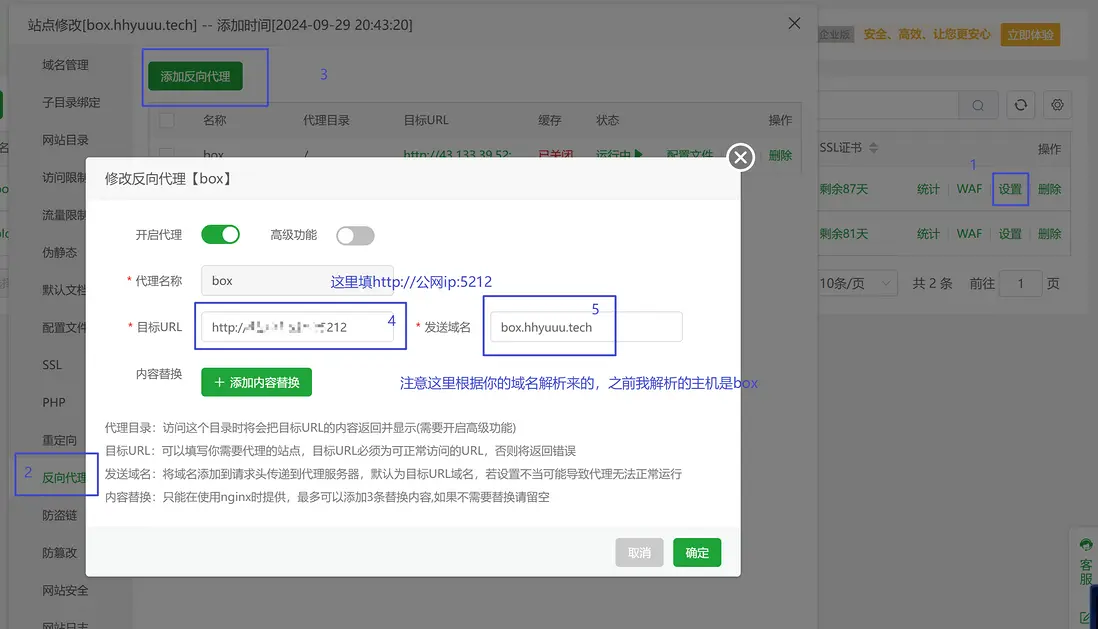Close the site modification window
The image size is (1098, 629).
[794, 23]
